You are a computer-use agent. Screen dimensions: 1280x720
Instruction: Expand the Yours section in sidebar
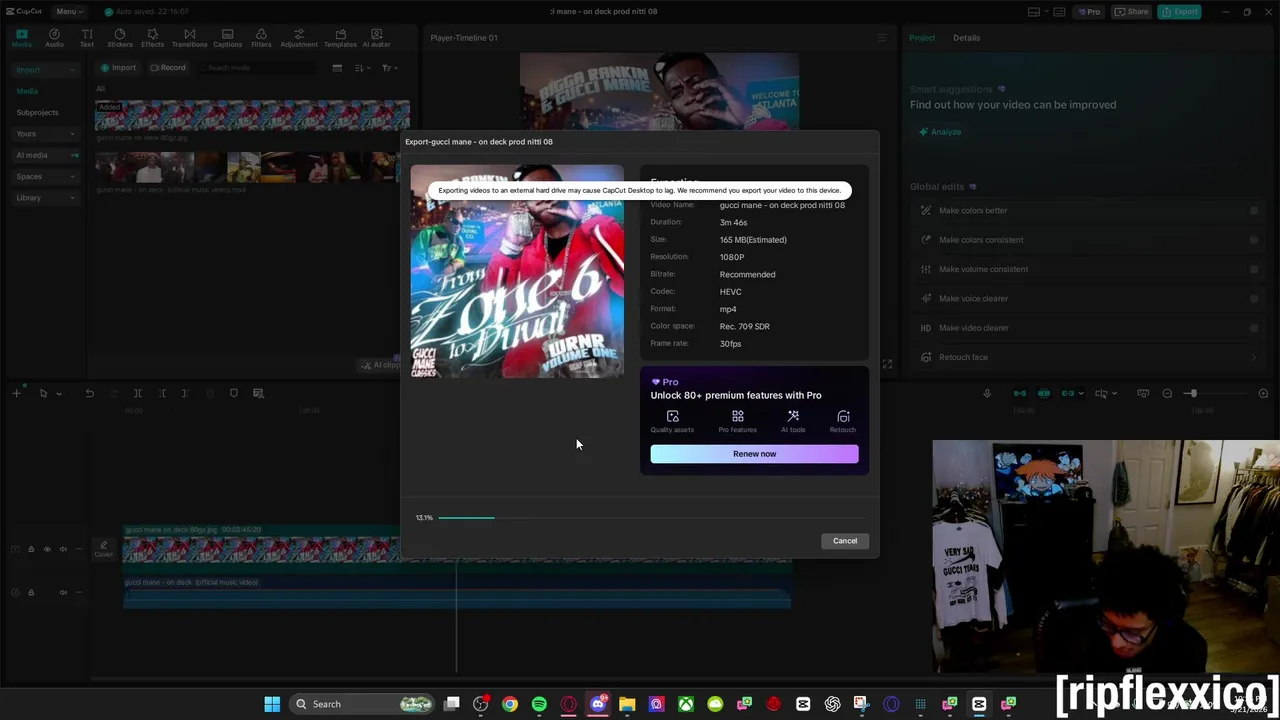tap(72, 134)
